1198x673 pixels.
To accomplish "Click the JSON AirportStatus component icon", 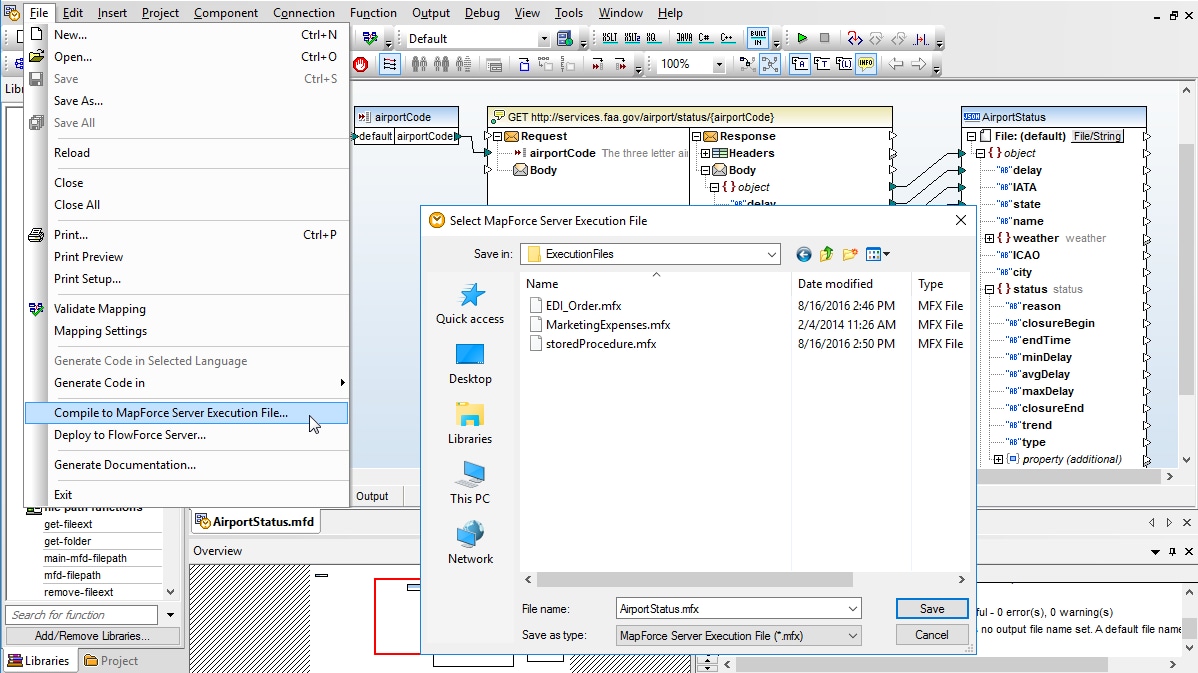I will pos(972,117).
